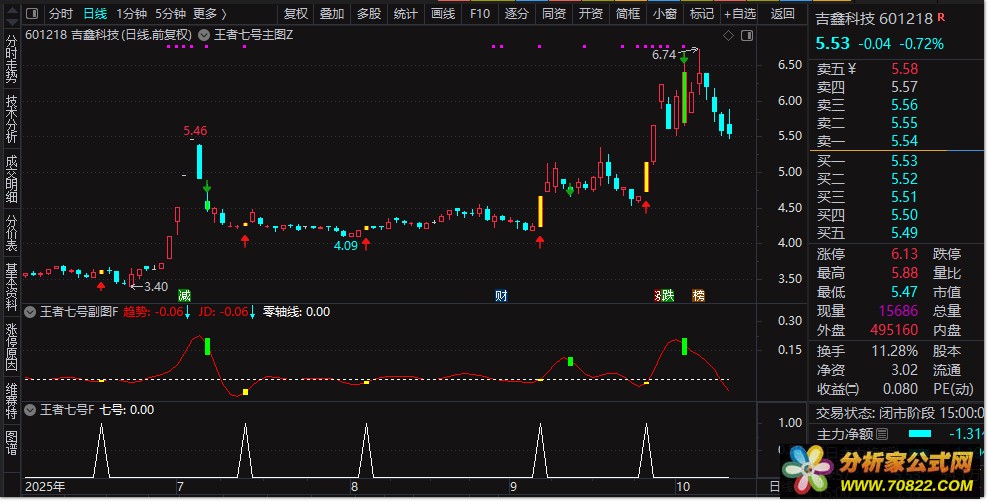Click the 外盘 value 495160

point(894,330)
